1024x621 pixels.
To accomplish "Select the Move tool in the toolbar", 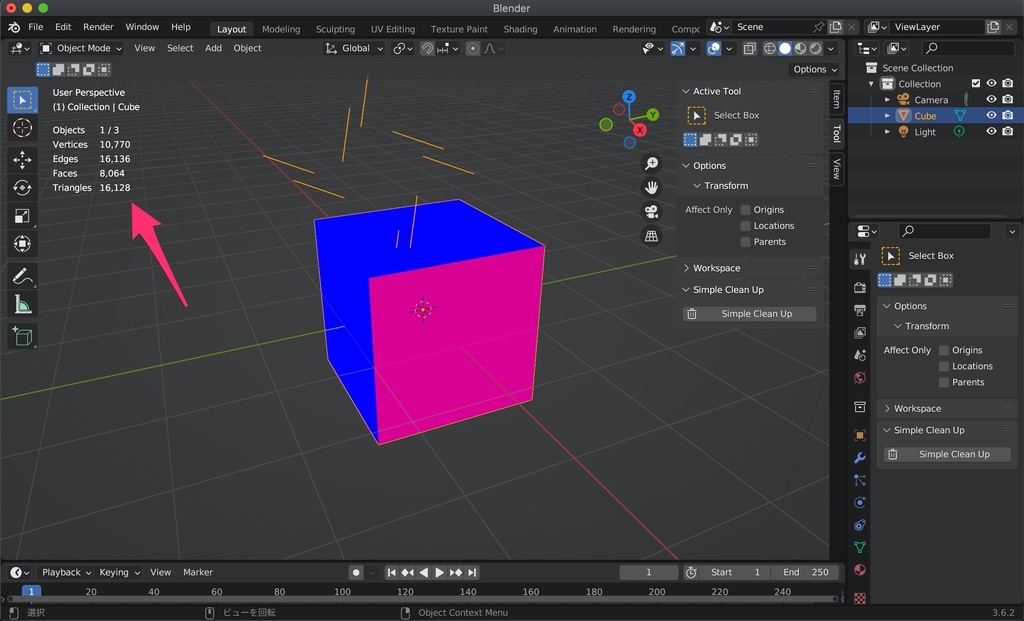I will coord(22,158).
